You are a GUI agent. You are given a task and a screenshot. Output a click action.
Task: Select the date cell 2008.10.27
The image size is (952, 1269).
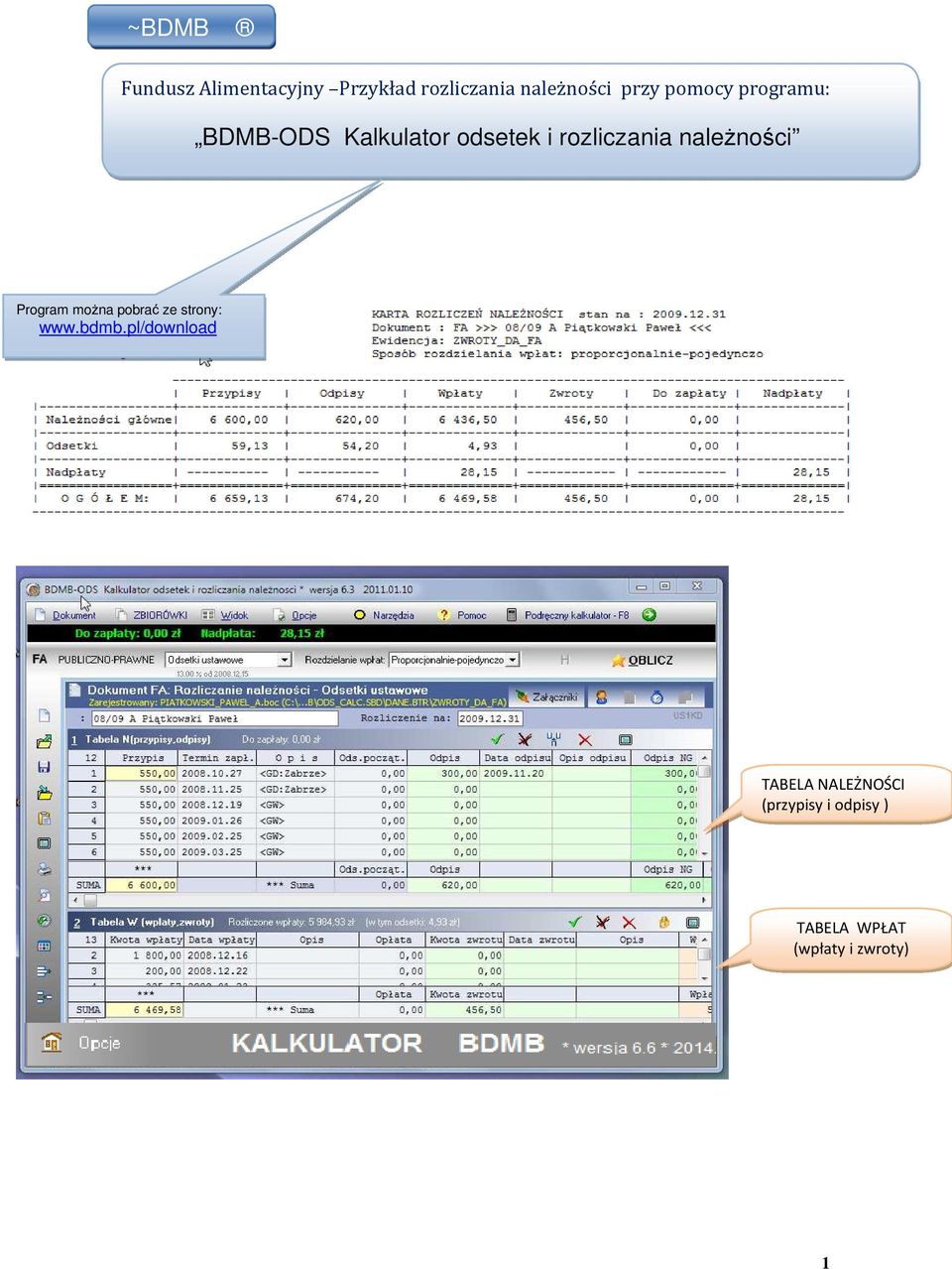click(x=217, y=774)
